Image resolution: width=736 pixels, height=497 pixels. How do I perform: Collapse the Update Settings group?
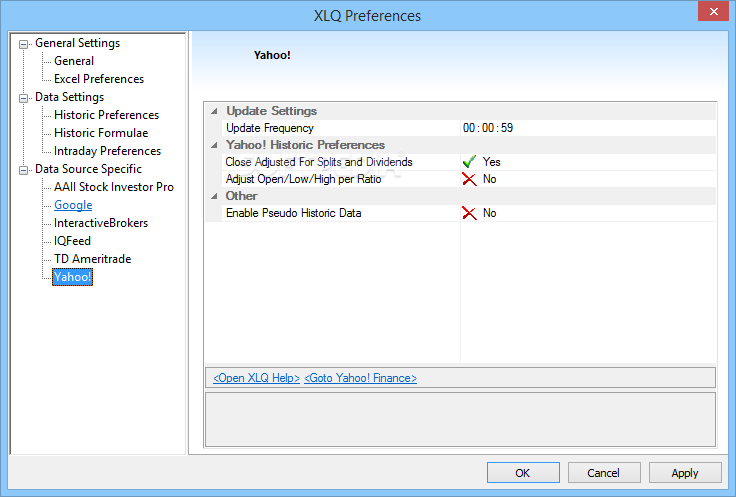point(214,111)
